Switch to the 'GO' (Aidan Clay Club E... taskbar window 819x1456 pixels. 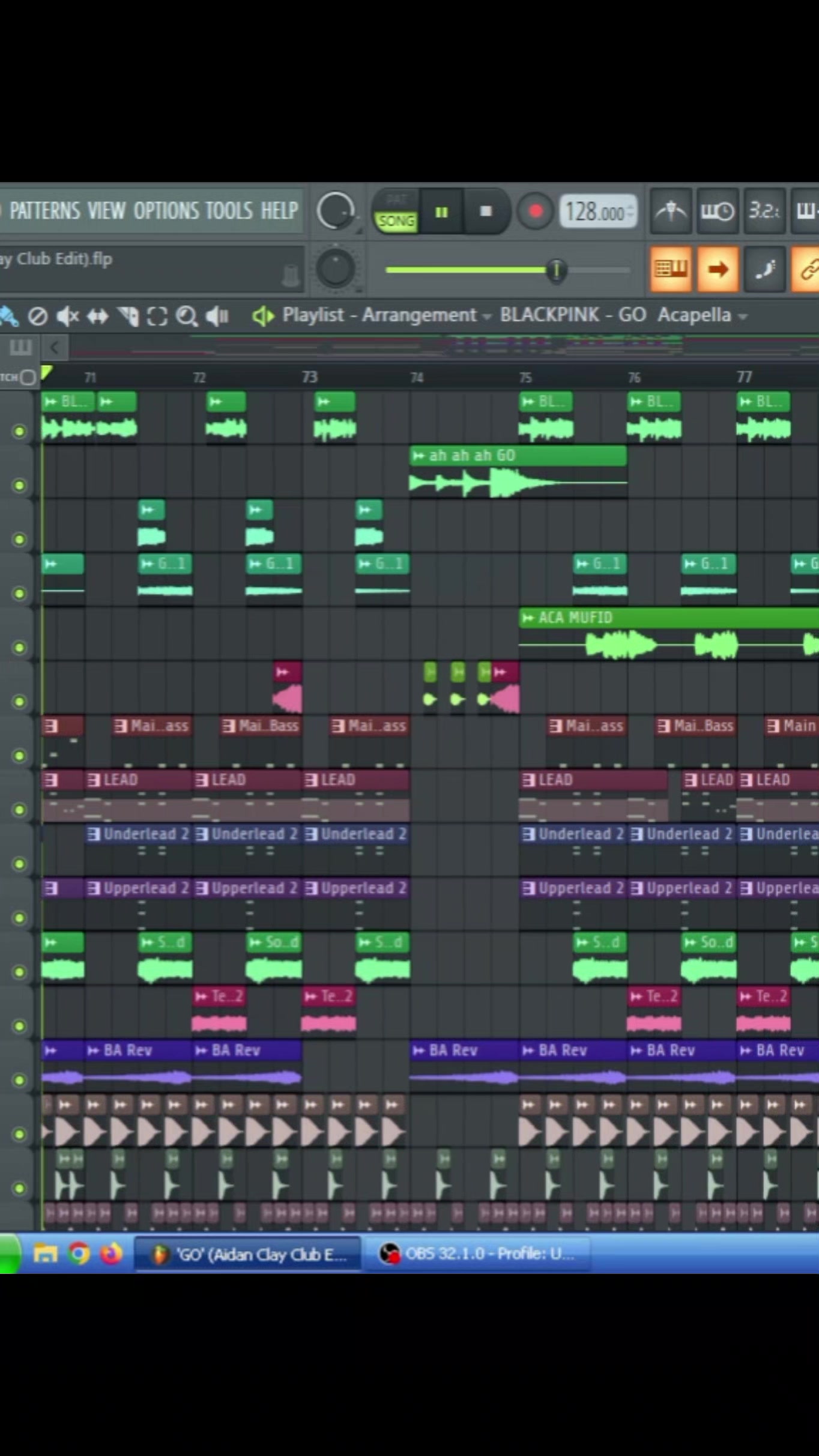pos(247,1254)
